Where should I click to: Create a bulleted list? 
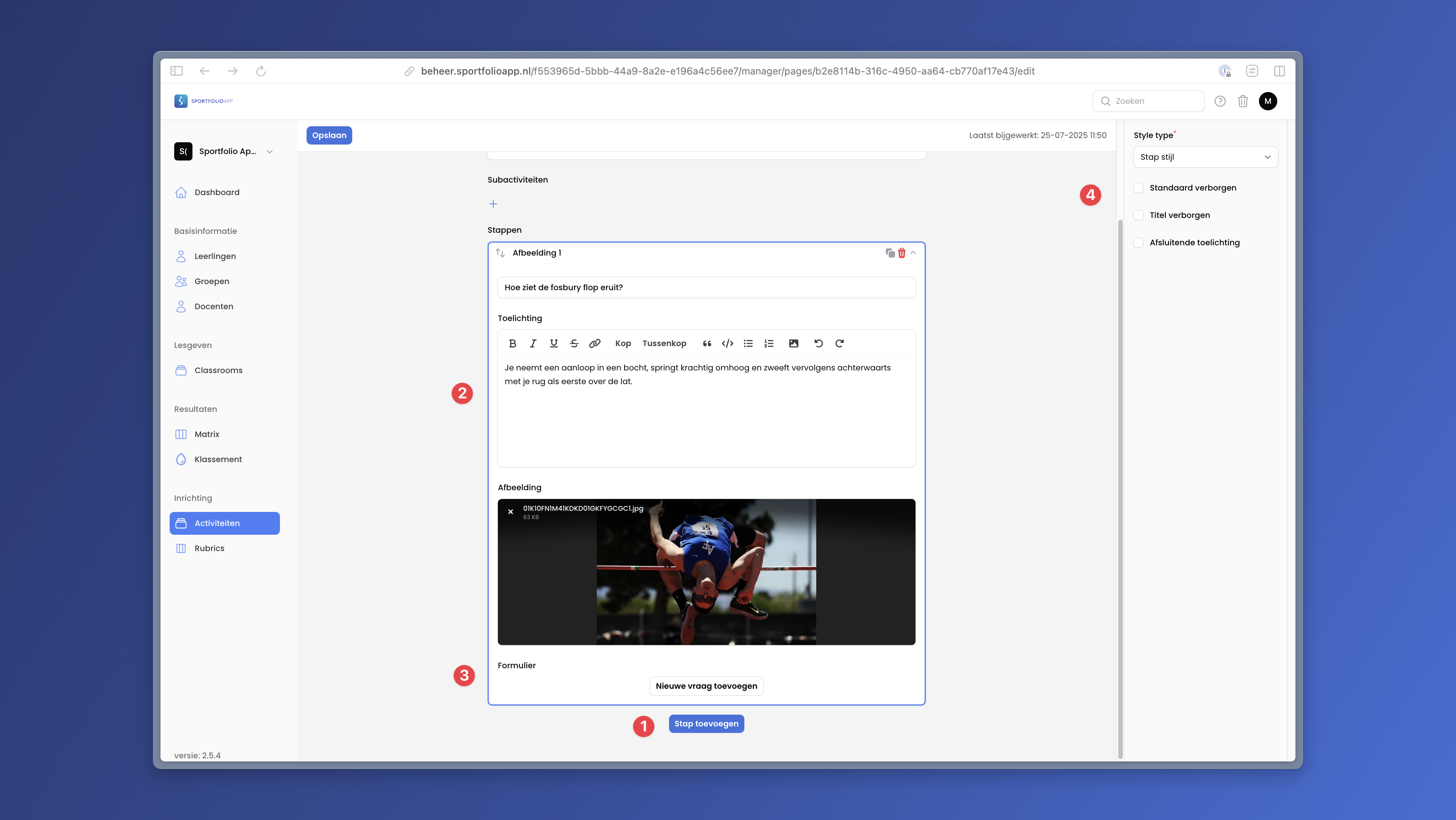[748, 343]
